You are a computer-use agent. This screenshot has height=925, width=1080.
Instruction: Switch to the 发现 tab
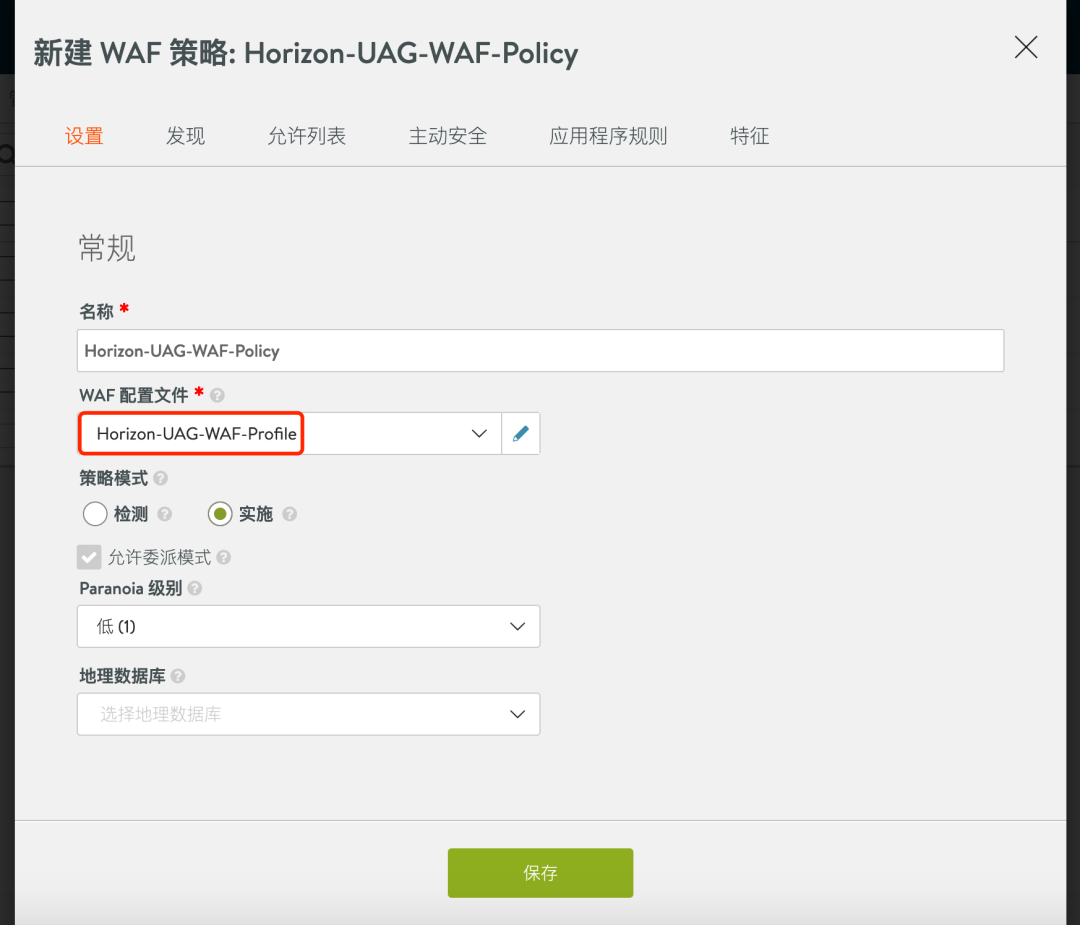(185, 136)
